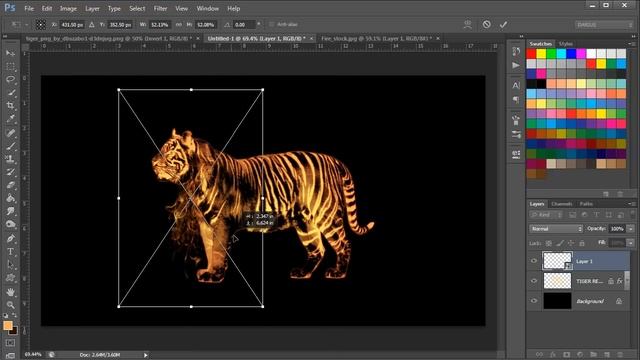Select the History Brush tool
The height and width of the screenshot is (360, 640).
click(10, 172)
